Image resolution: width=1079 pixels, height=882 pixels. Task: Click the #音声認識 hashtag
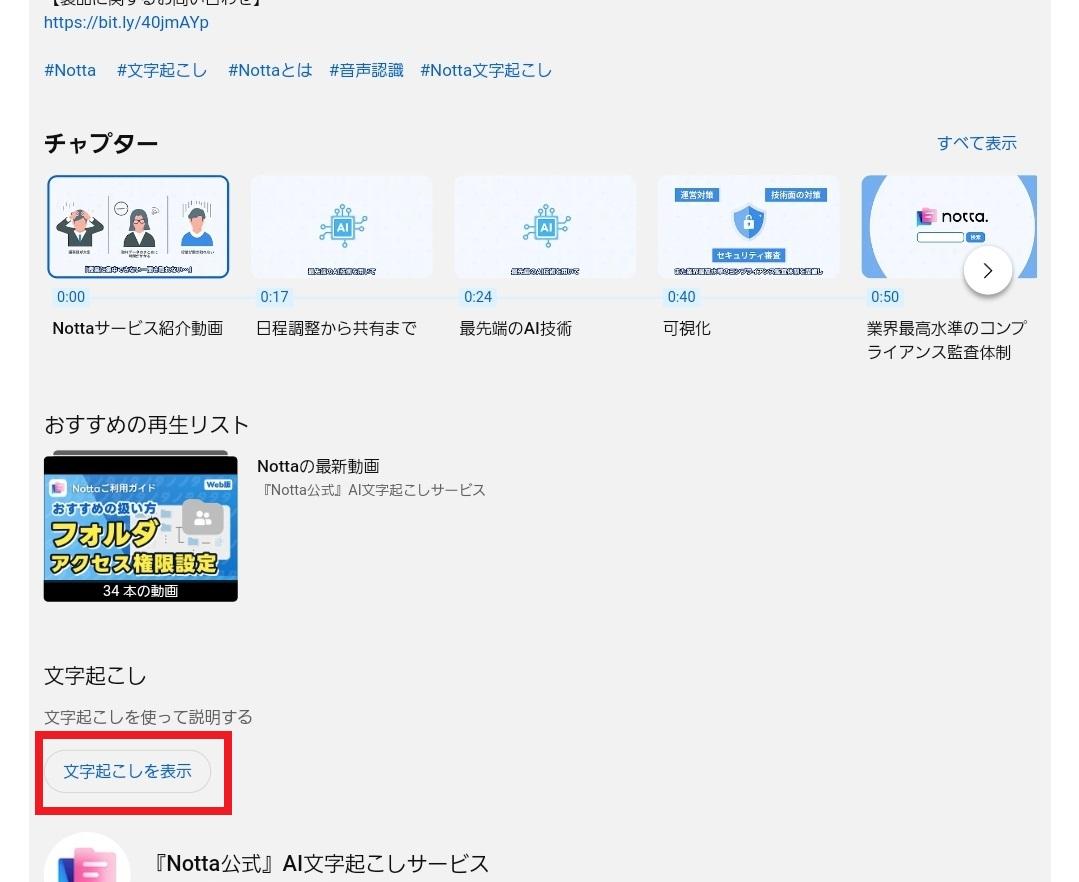tap(366, 70)
